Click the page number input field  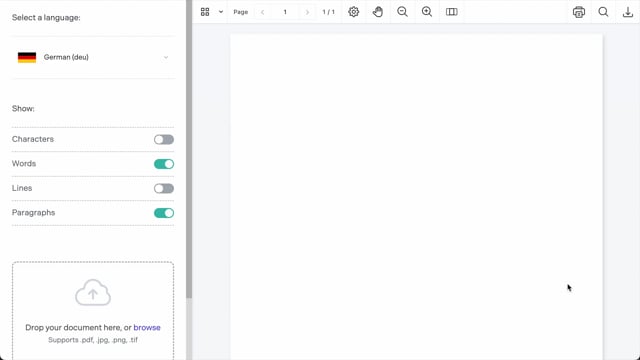click(285, 12)
